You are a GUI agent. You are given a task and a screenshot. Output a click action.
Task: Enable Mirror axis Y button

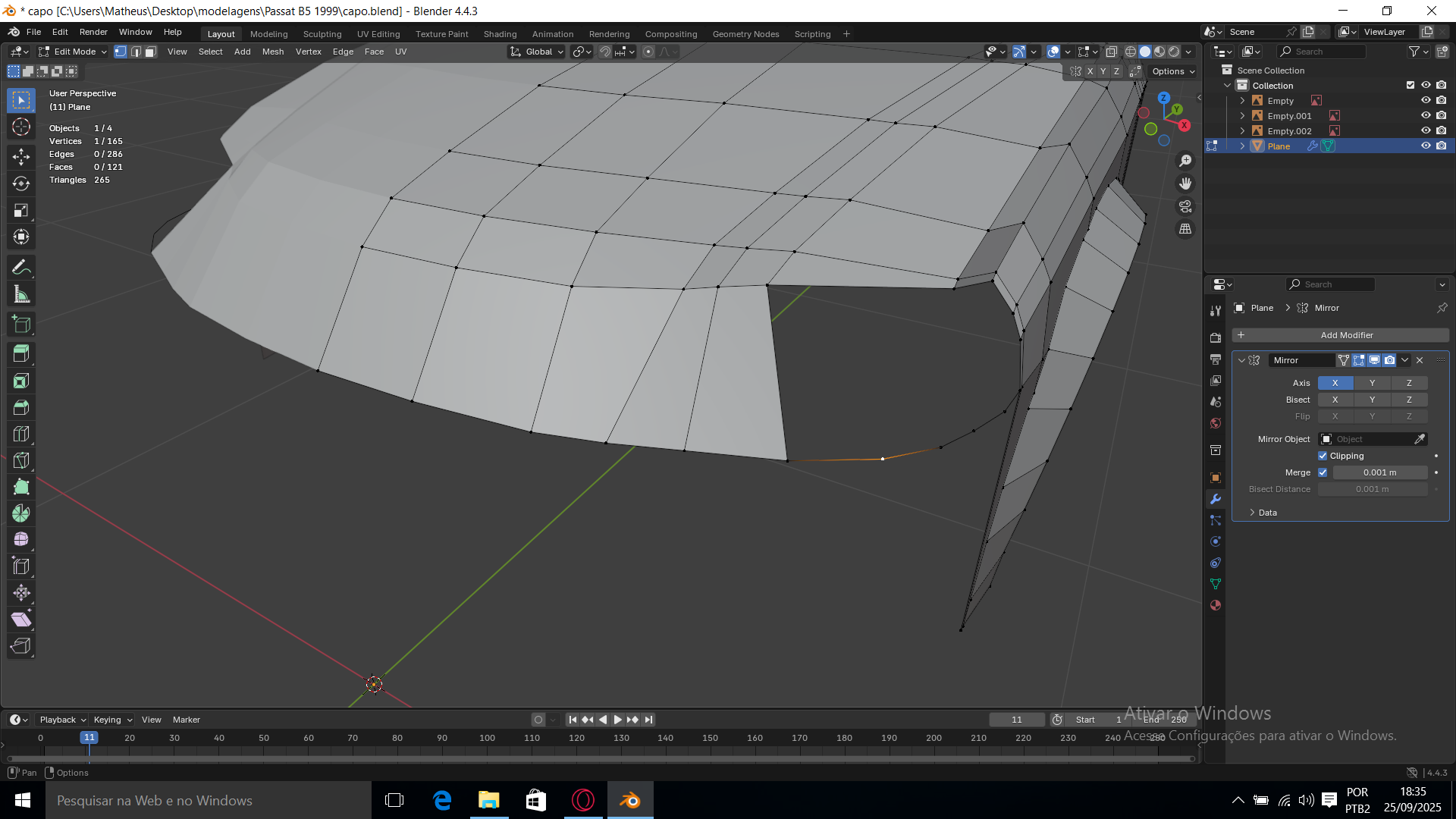[1372, 383]
